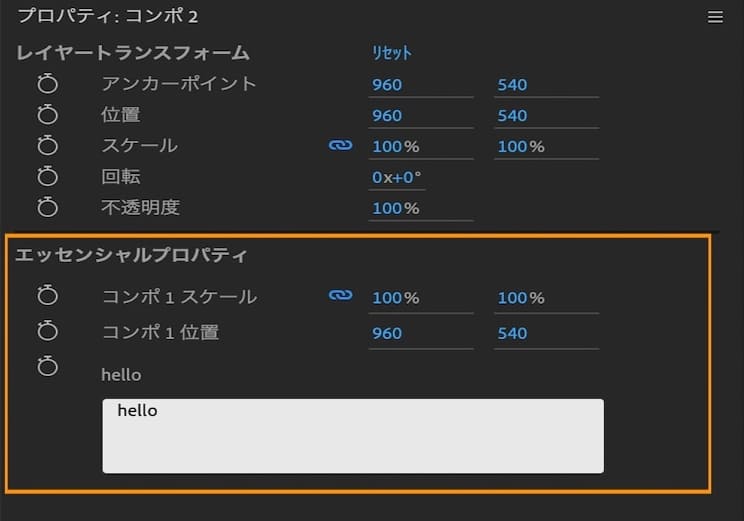Click the Anchor Point X value 960

(x=387, y=85)
